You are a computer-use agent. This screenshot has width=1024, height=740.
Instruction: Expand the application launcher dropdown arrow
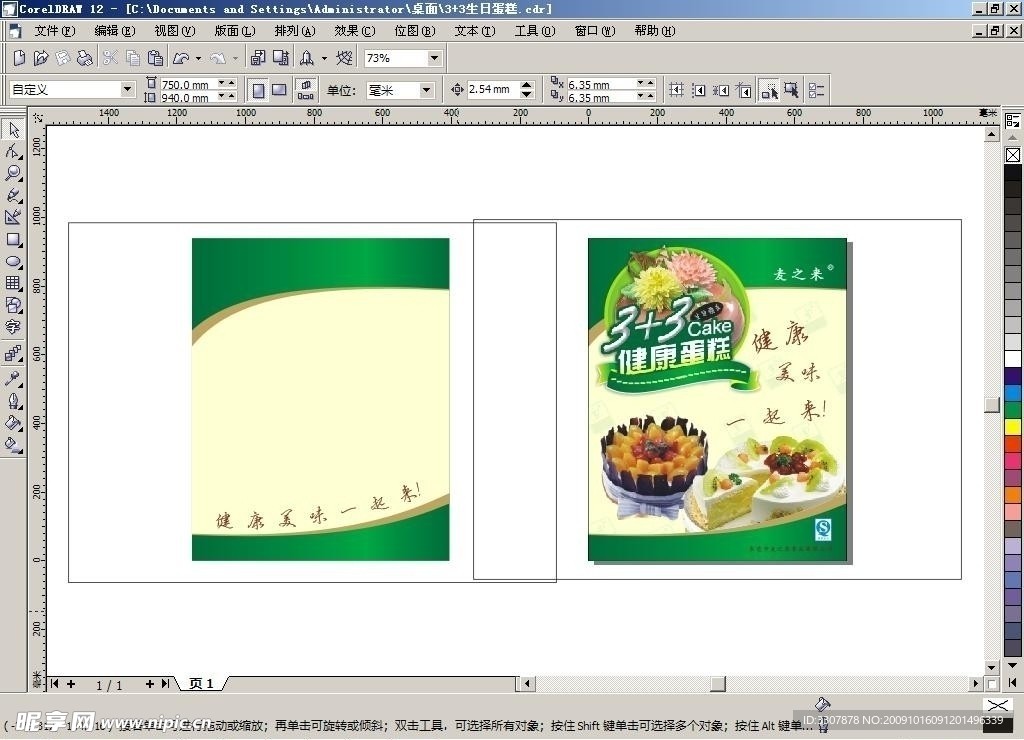tap(324, 58)
